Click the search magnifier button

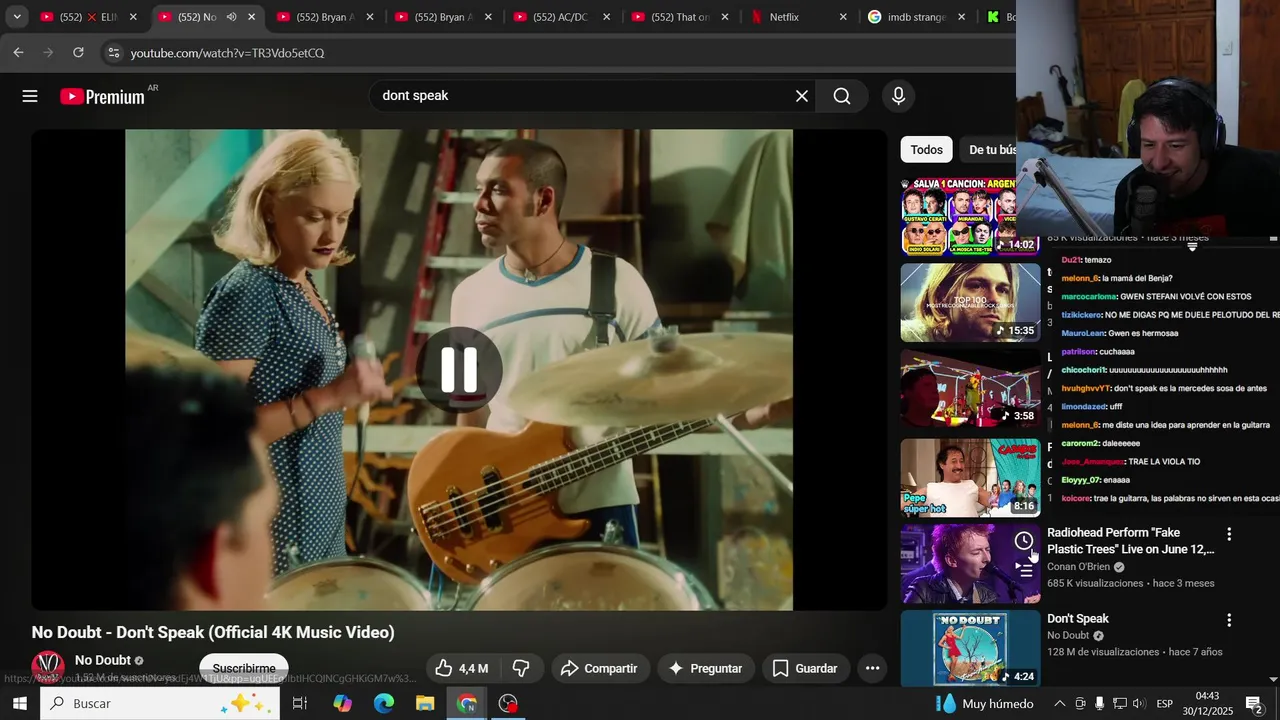842,96
